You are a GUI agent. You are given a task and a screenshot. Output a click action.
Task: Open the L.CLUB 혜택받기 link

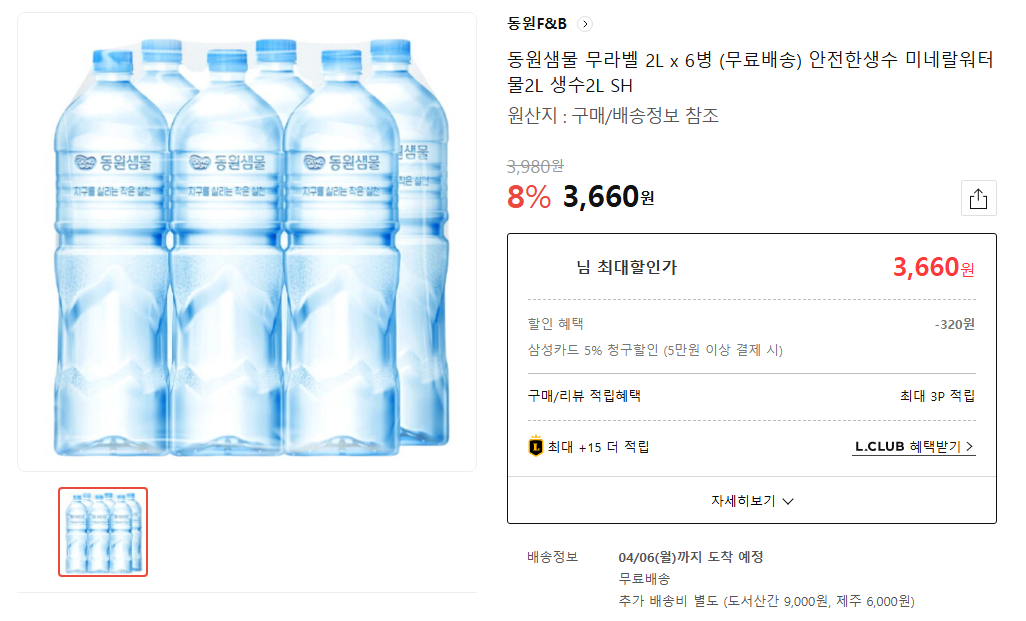[x=913, y=447]
